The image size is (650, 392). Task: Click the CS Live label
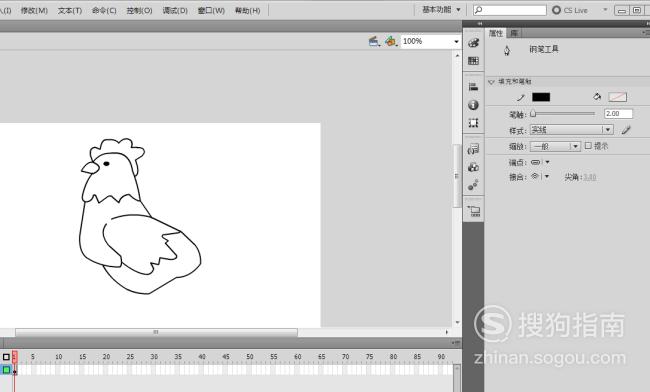(x=575, y=10)
